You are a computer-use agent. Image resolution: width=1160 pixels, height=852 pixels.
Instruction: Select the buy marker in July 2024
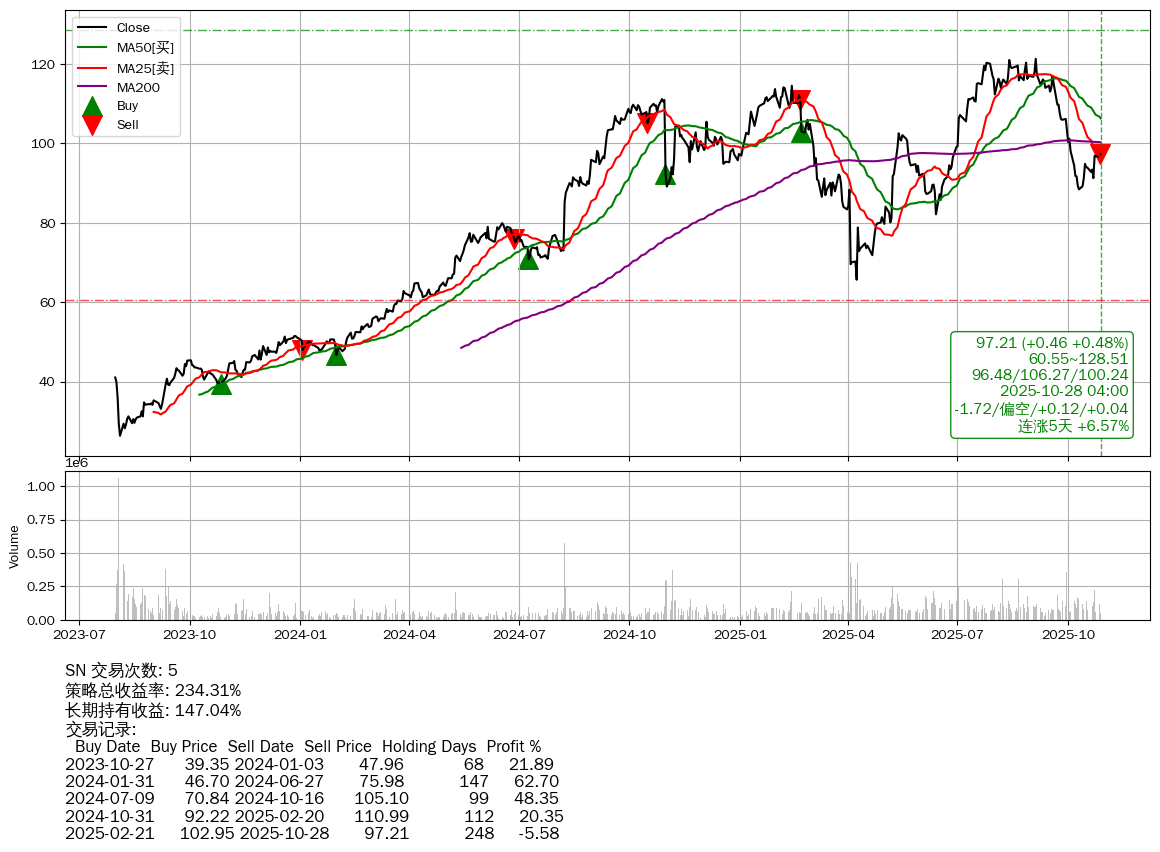click(529, 259)
